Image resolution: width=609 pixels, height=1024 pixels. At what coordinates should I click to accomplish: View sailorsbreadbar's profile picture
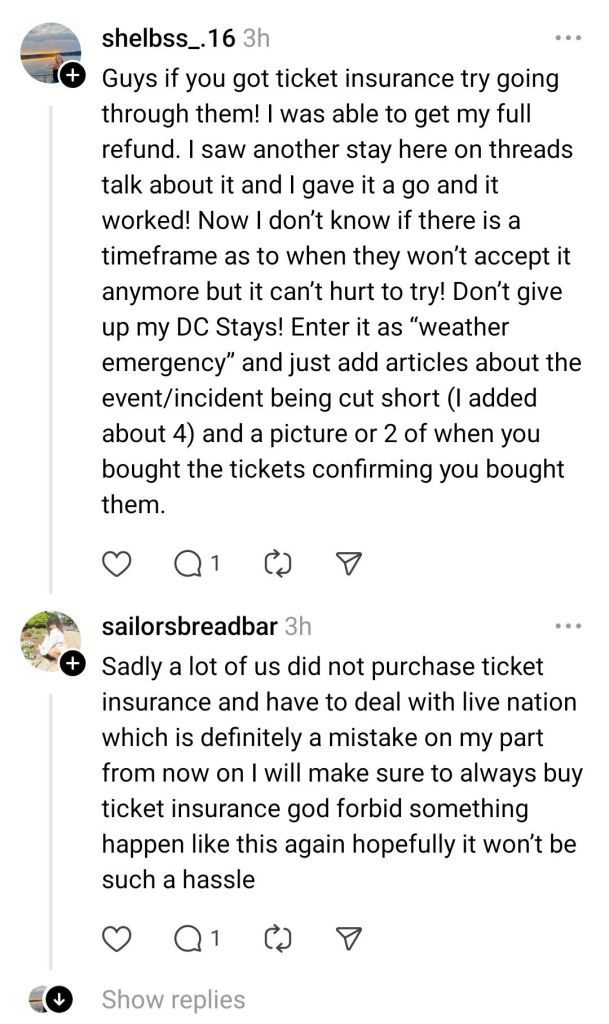[x=50, y=640]
